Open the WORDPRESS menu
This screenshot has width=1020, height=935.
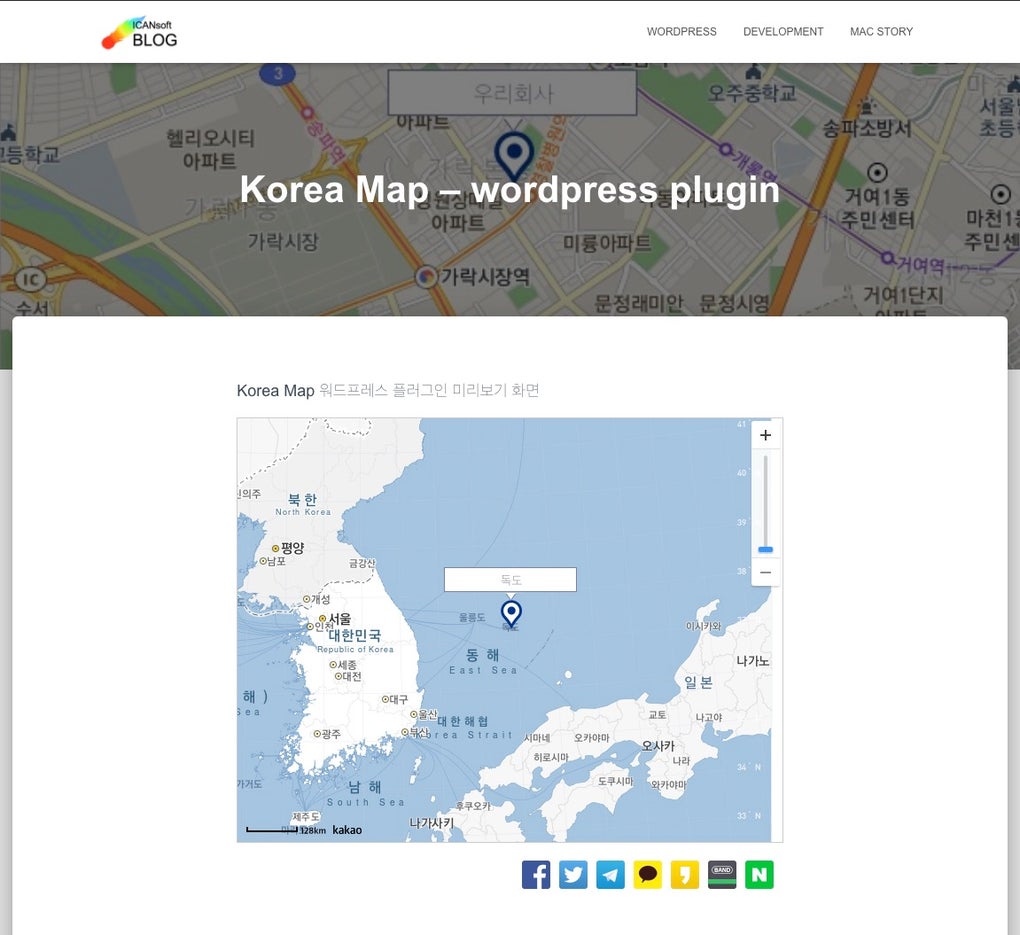681,31
